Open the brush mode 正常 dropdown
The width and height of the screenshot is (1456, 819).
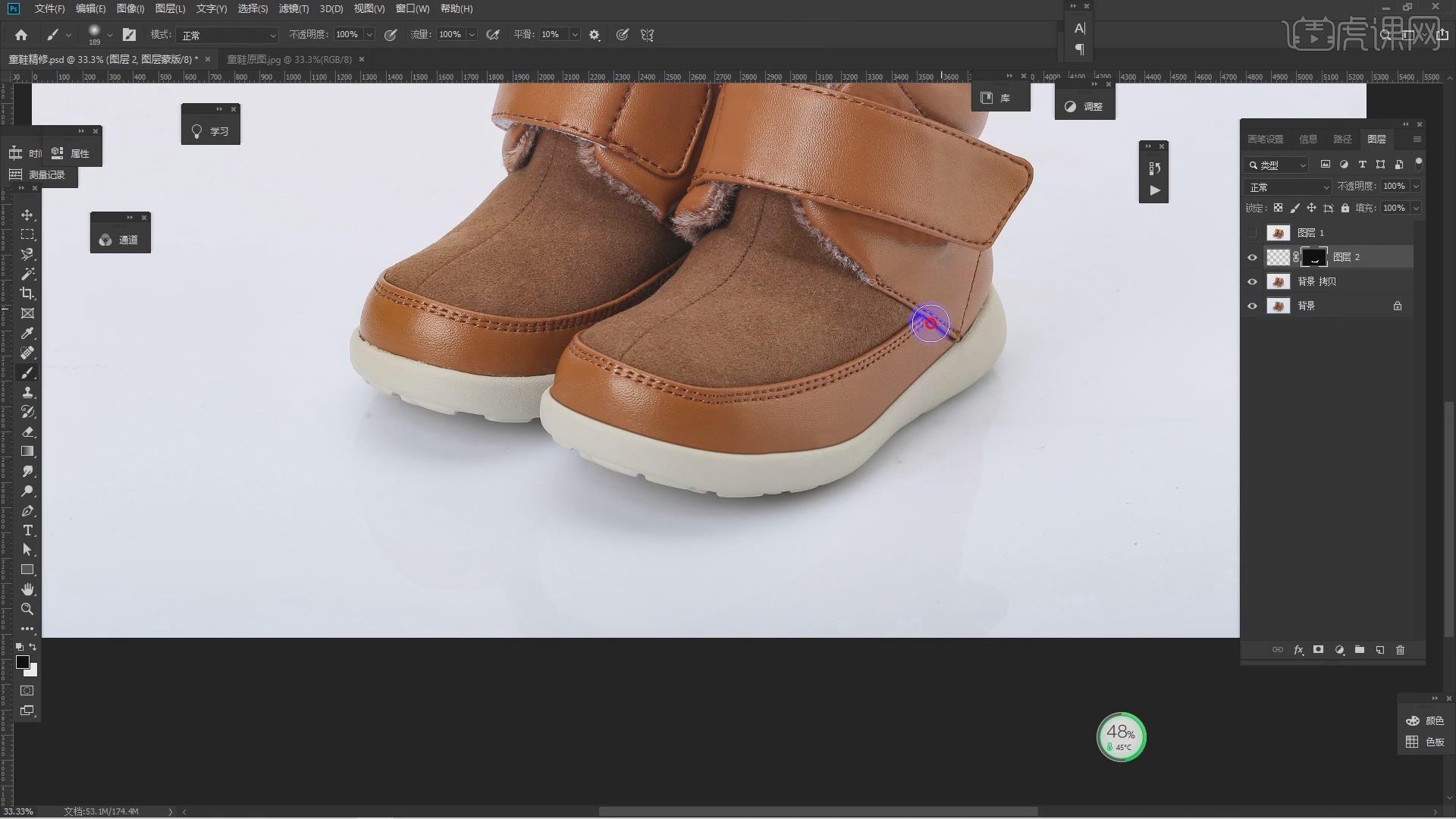[227, 35]
